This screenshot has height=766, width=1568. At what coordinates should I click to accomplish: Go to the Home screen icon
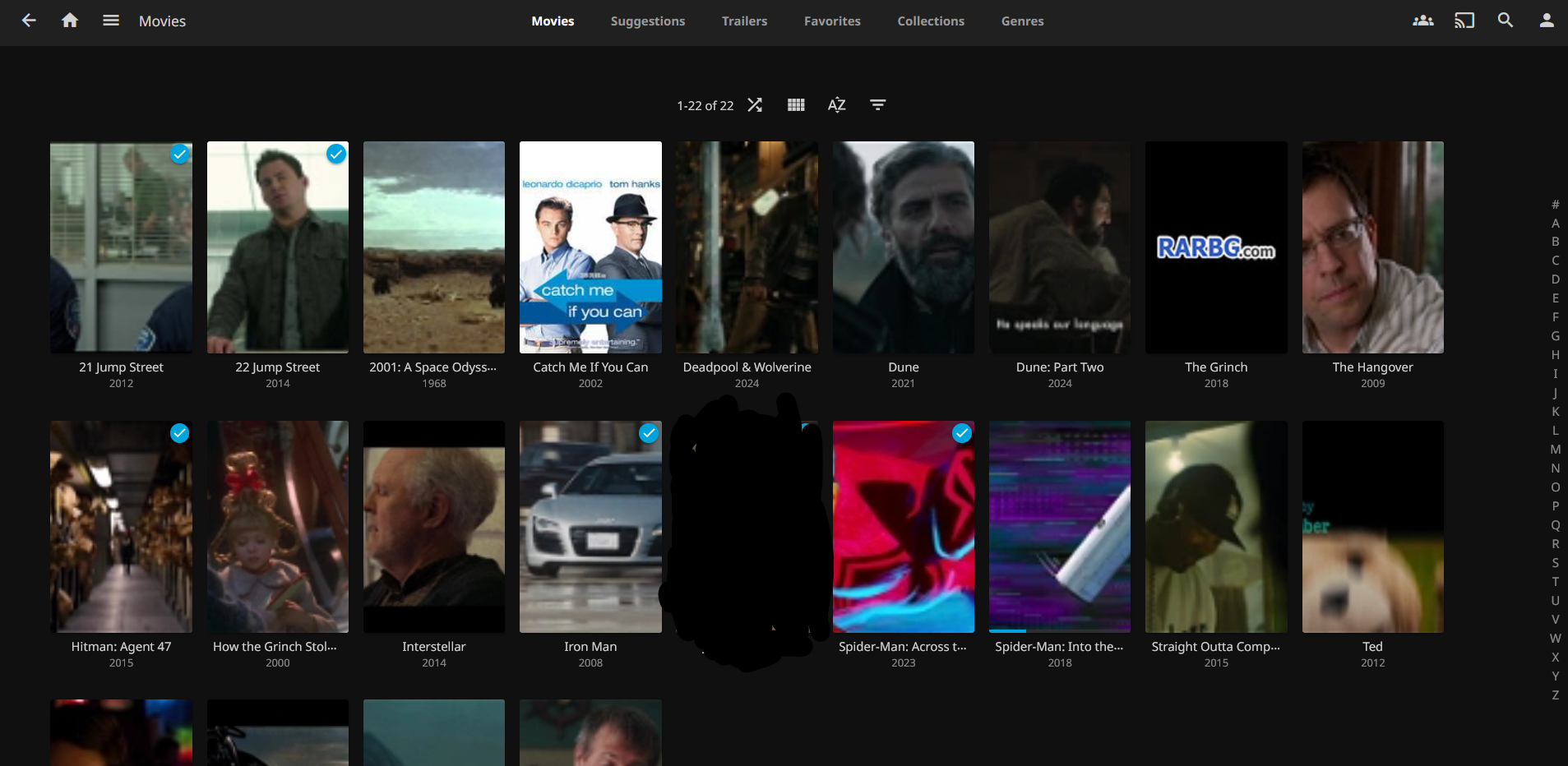click(x=70, y=21)
